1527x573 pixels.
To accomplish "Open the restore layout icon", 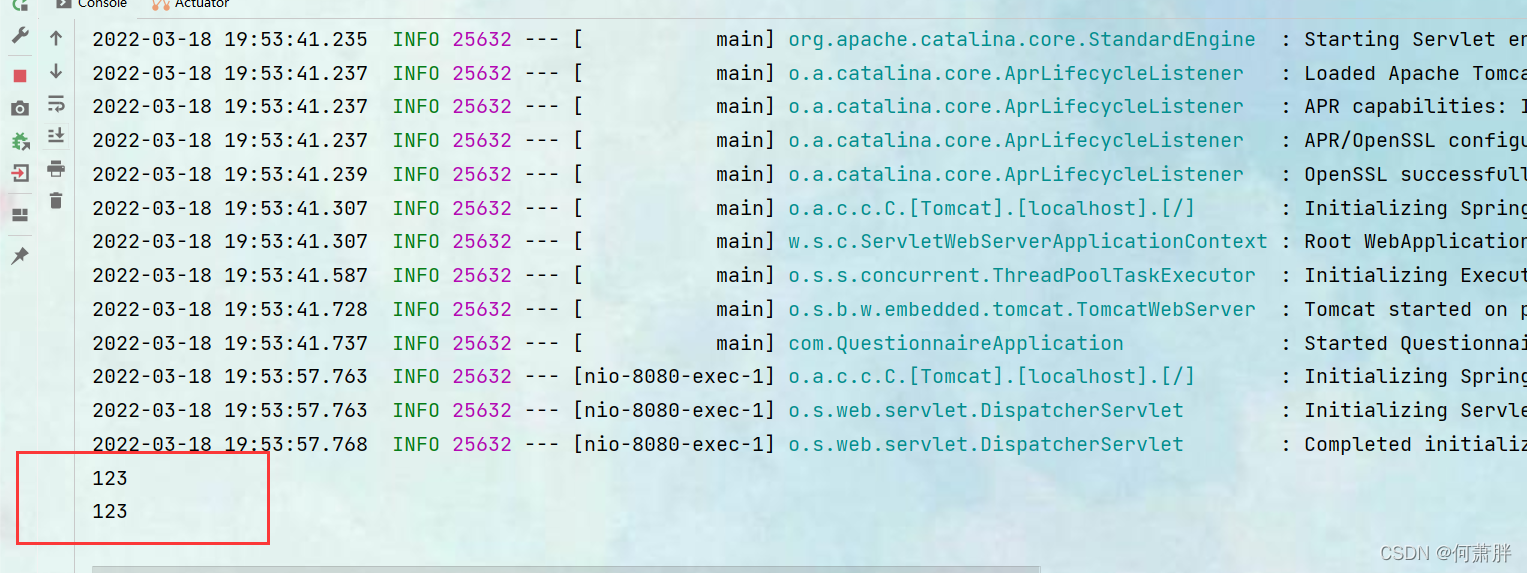I will [20, 214].
